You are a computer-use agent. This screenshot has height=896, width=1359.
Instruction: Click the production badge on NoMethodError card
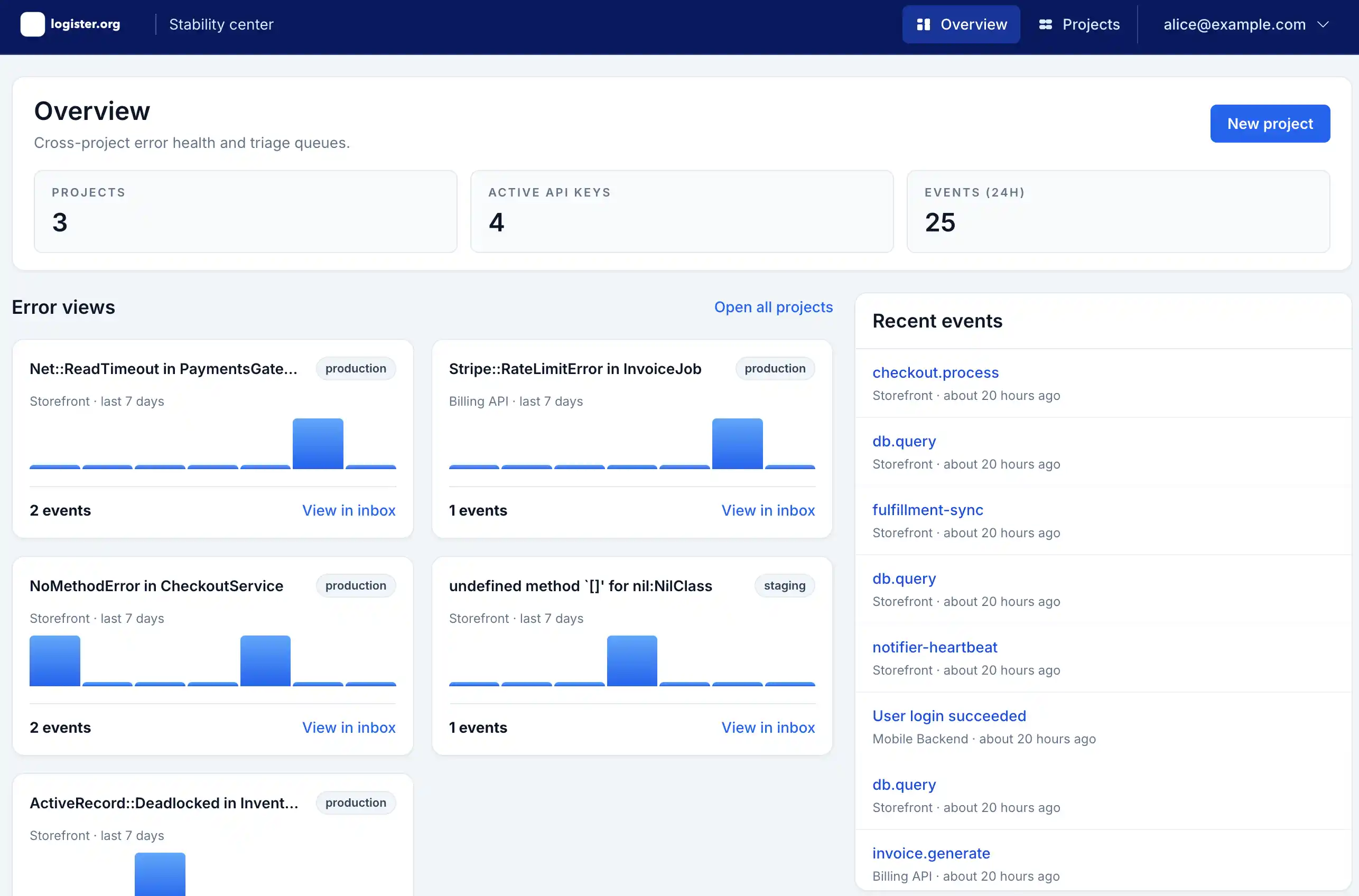pos(355,585)
